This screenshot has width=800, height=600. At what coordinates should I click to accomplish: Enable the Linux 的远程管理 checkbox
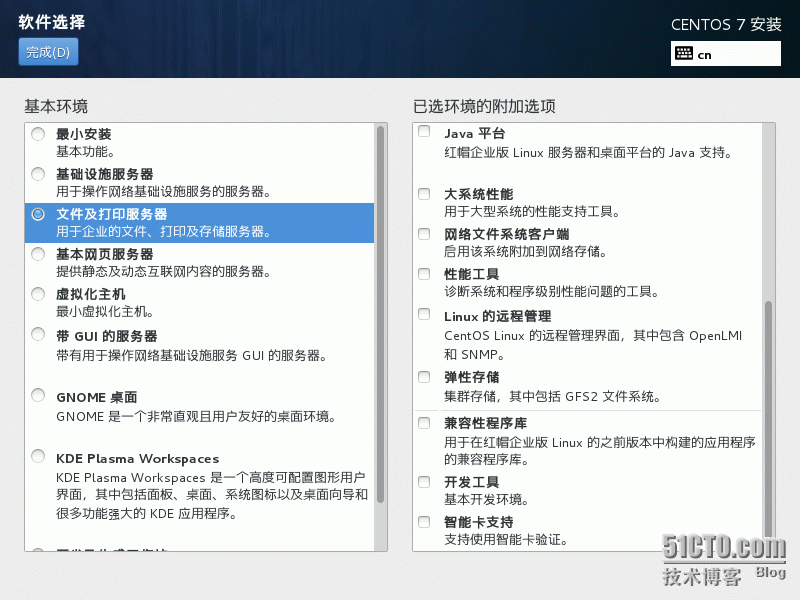pyautogui.click(x=424, y=314)
